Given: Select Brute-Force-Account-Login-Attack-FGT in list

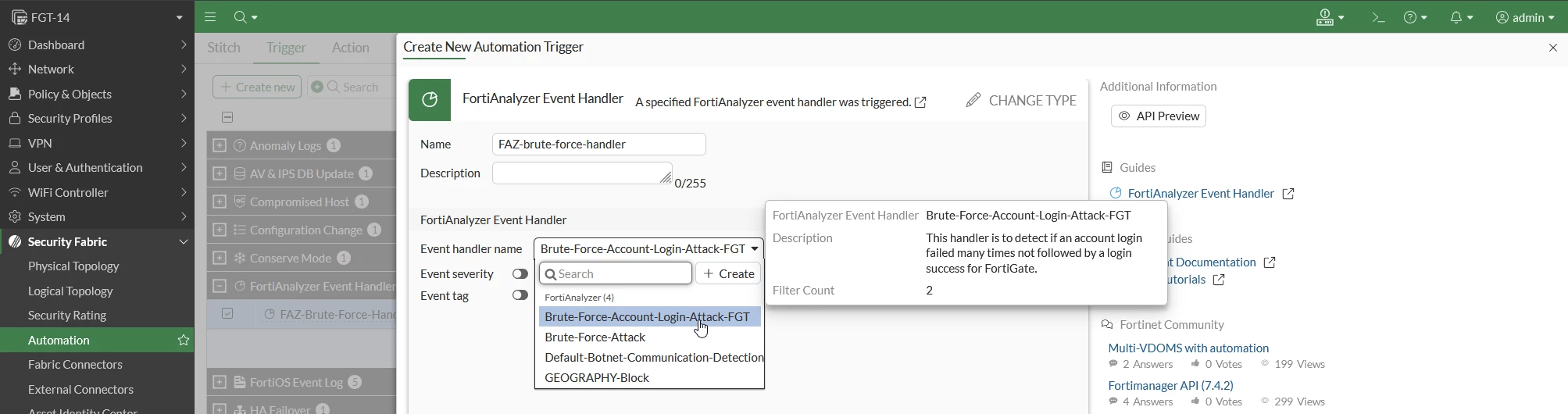Looking at the screenshot, I should [649, 316].
